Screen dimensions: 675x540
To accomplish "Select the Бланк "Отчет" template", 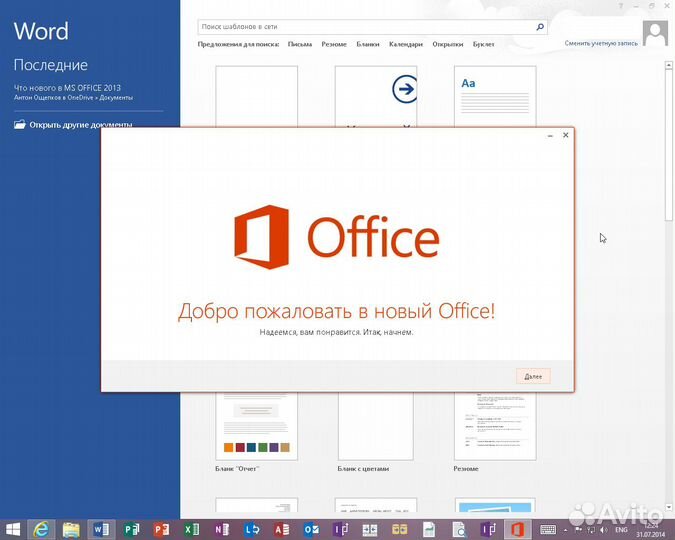I will coord(257,426).
